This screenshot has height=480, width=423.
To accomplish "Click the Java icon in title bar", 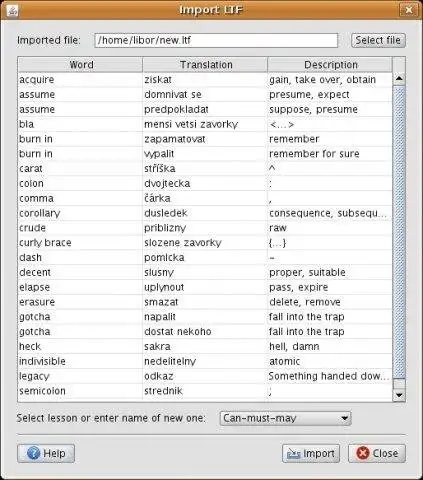I will [12, 10].
